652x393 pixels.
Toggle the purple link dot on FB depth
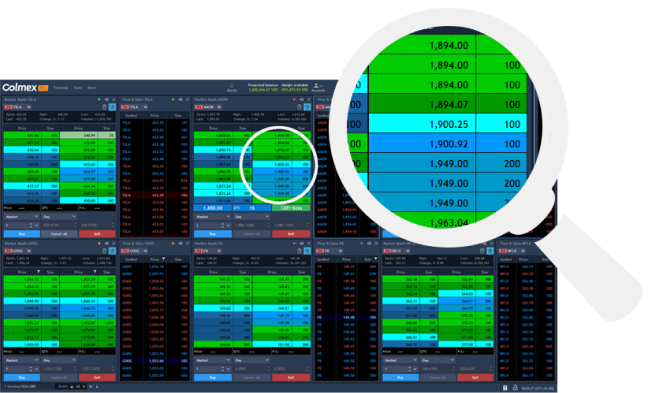(x=294, y=243)
